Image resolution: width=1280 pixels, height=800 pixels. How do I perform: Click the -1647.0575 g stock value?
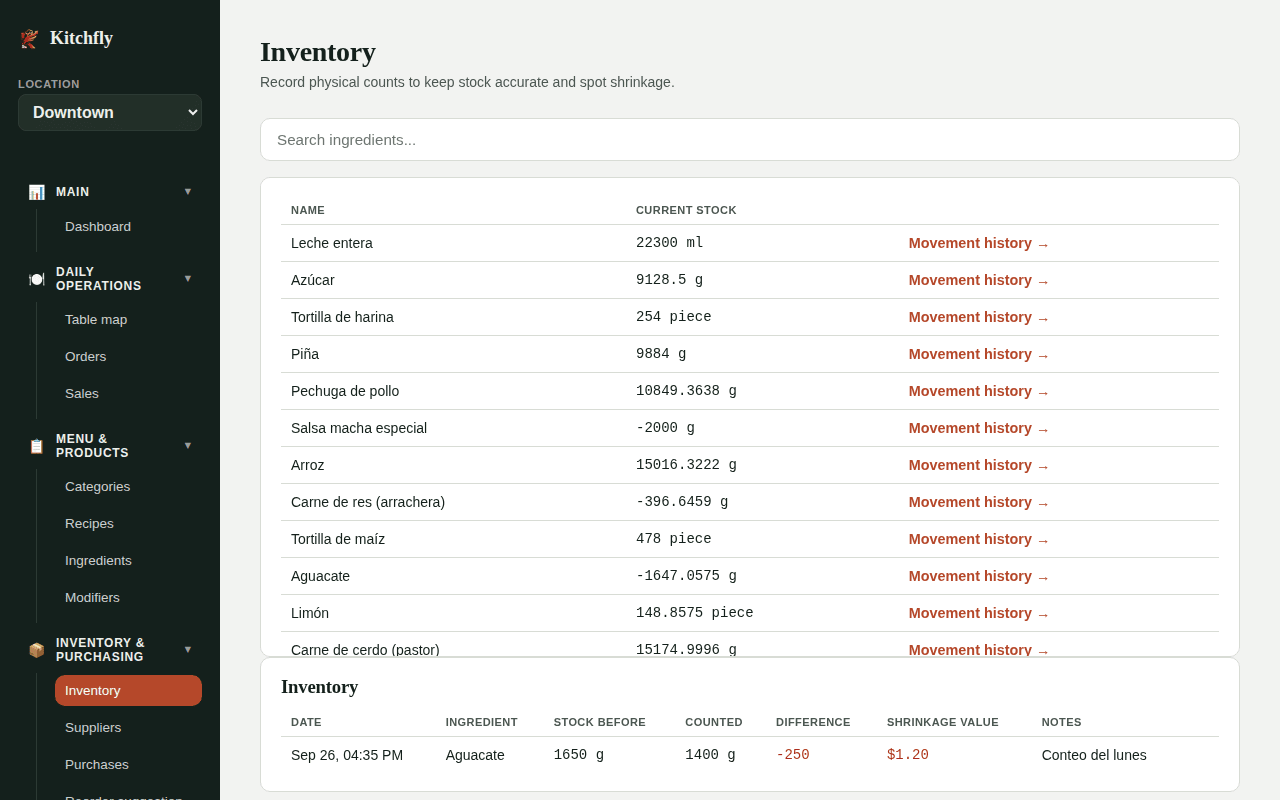pyautogui.click(x=686, y=576)
